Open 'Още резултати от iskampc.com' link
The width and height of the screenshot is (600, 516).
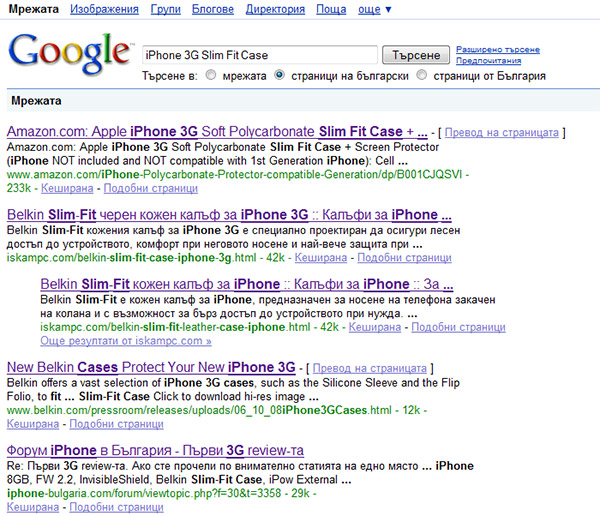click(126, 341)
